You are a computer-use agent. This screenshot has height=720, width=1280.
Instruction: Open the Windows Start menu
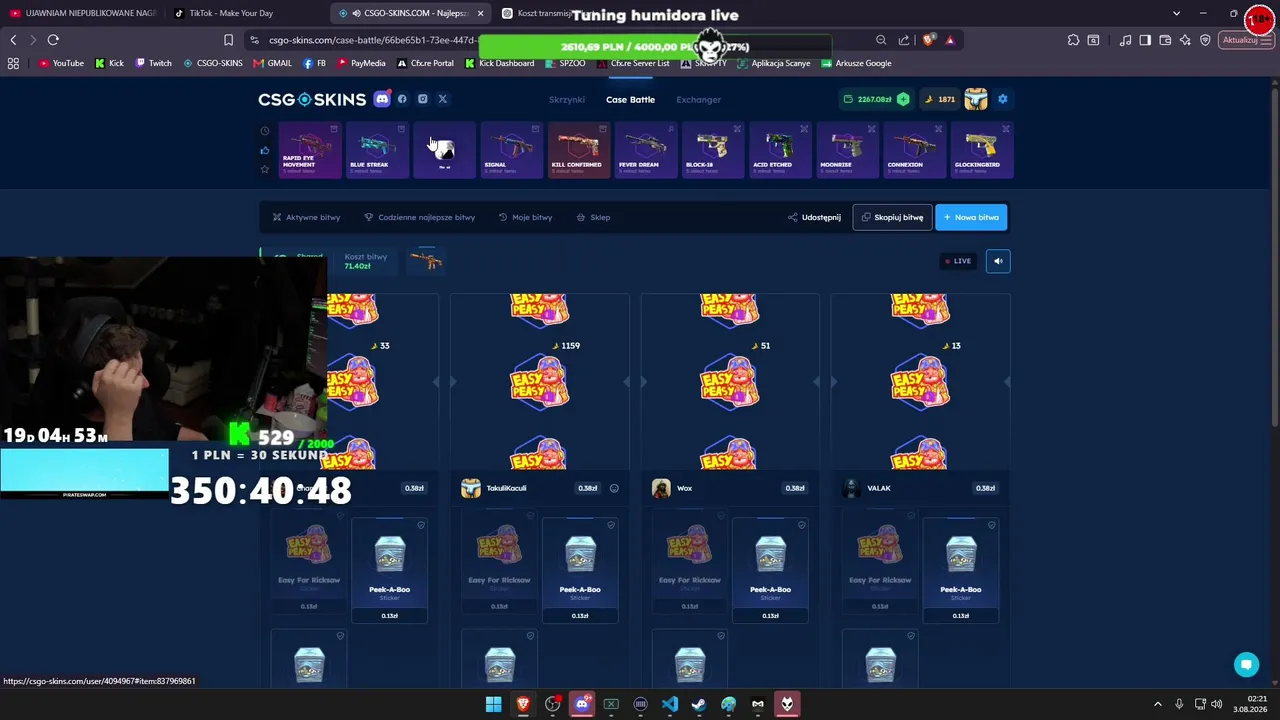[x=493, y=704]
